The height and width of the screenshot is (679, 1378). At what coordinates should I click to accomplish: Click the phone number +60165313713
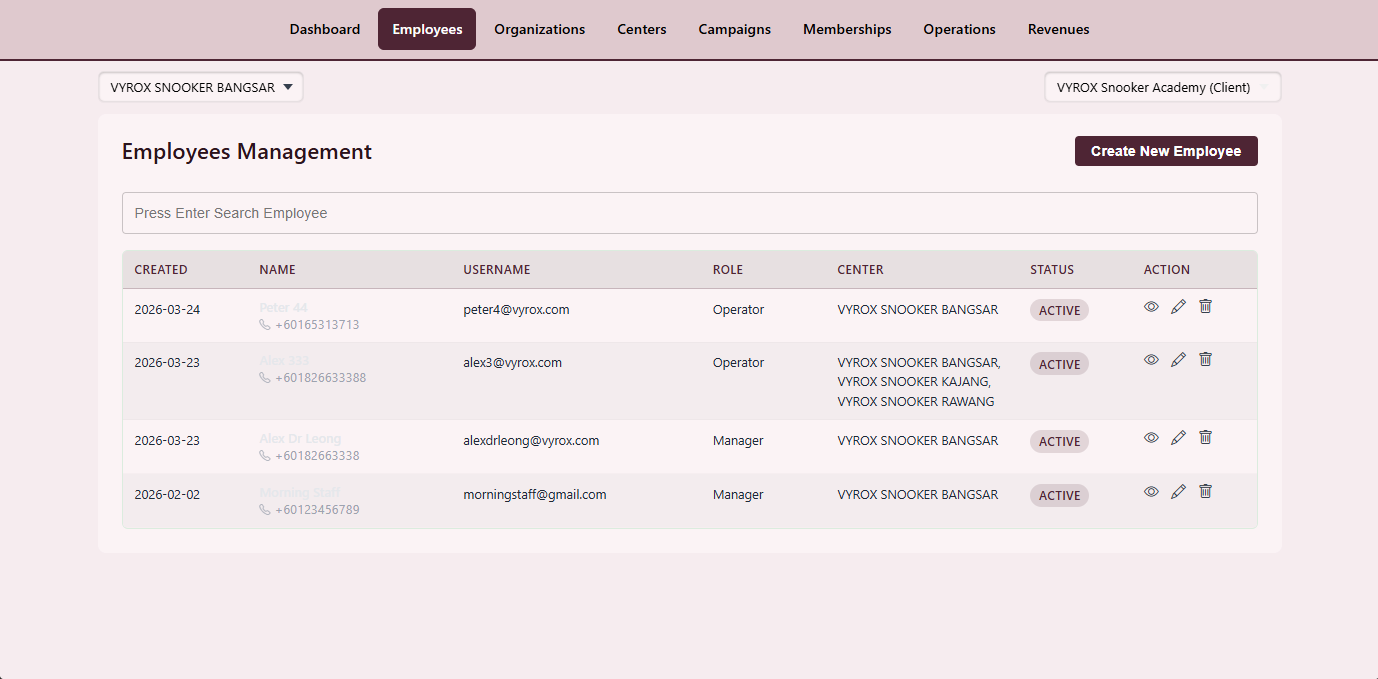coord(317,325)
